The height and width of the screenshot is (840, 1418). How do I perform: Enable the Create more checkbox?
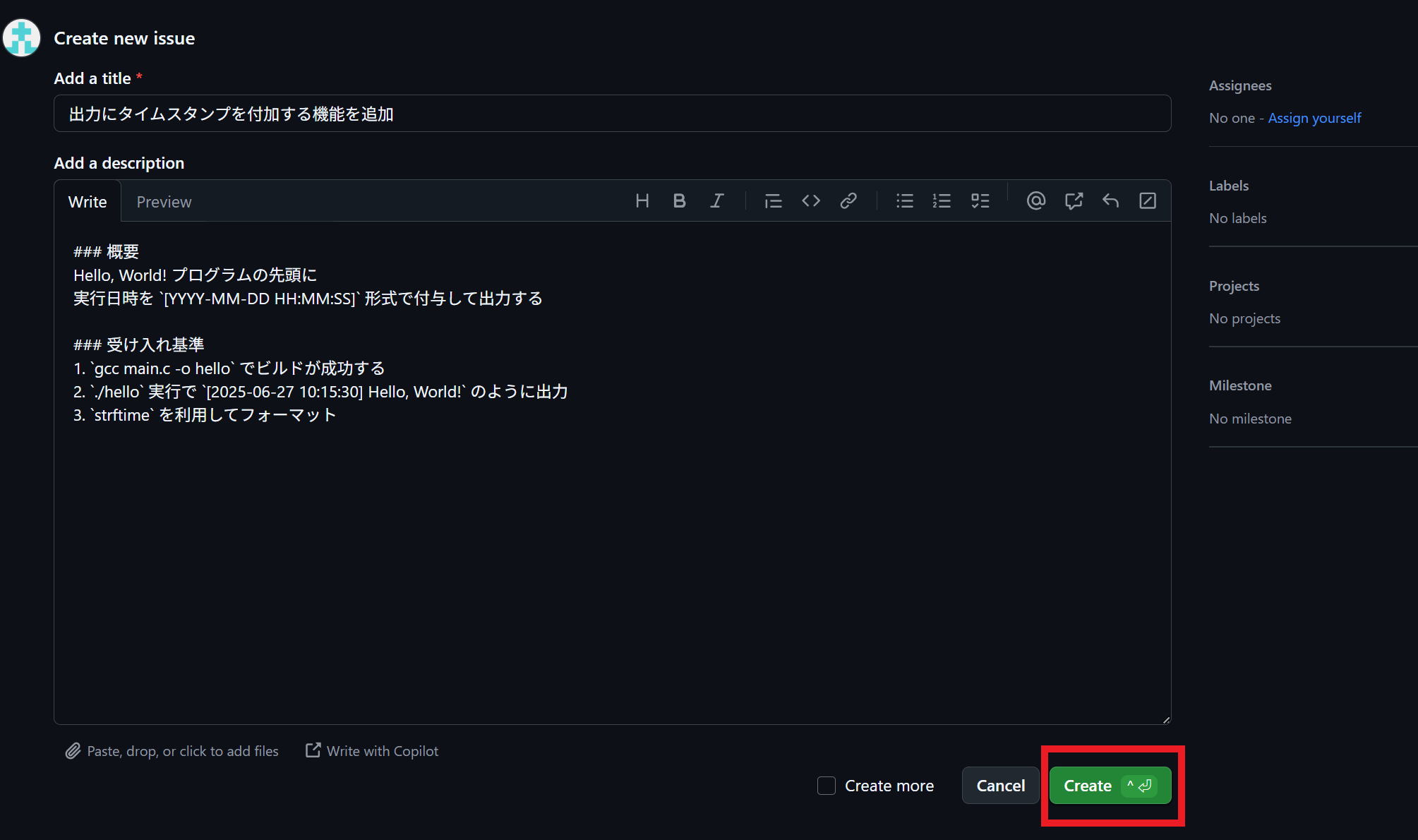826,785
